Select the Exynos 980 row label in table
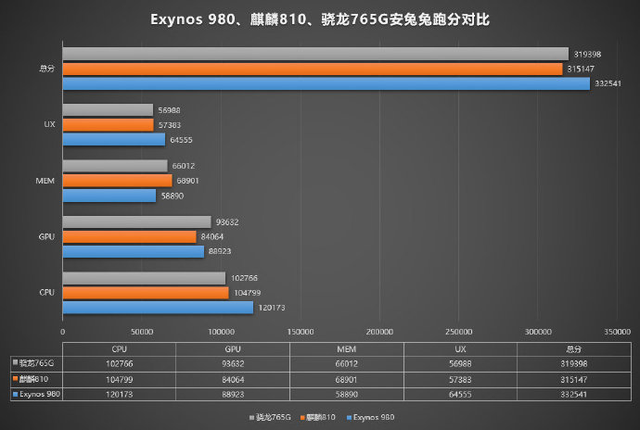The width and height of the screenshot is (640, 430). coord(40,394)
